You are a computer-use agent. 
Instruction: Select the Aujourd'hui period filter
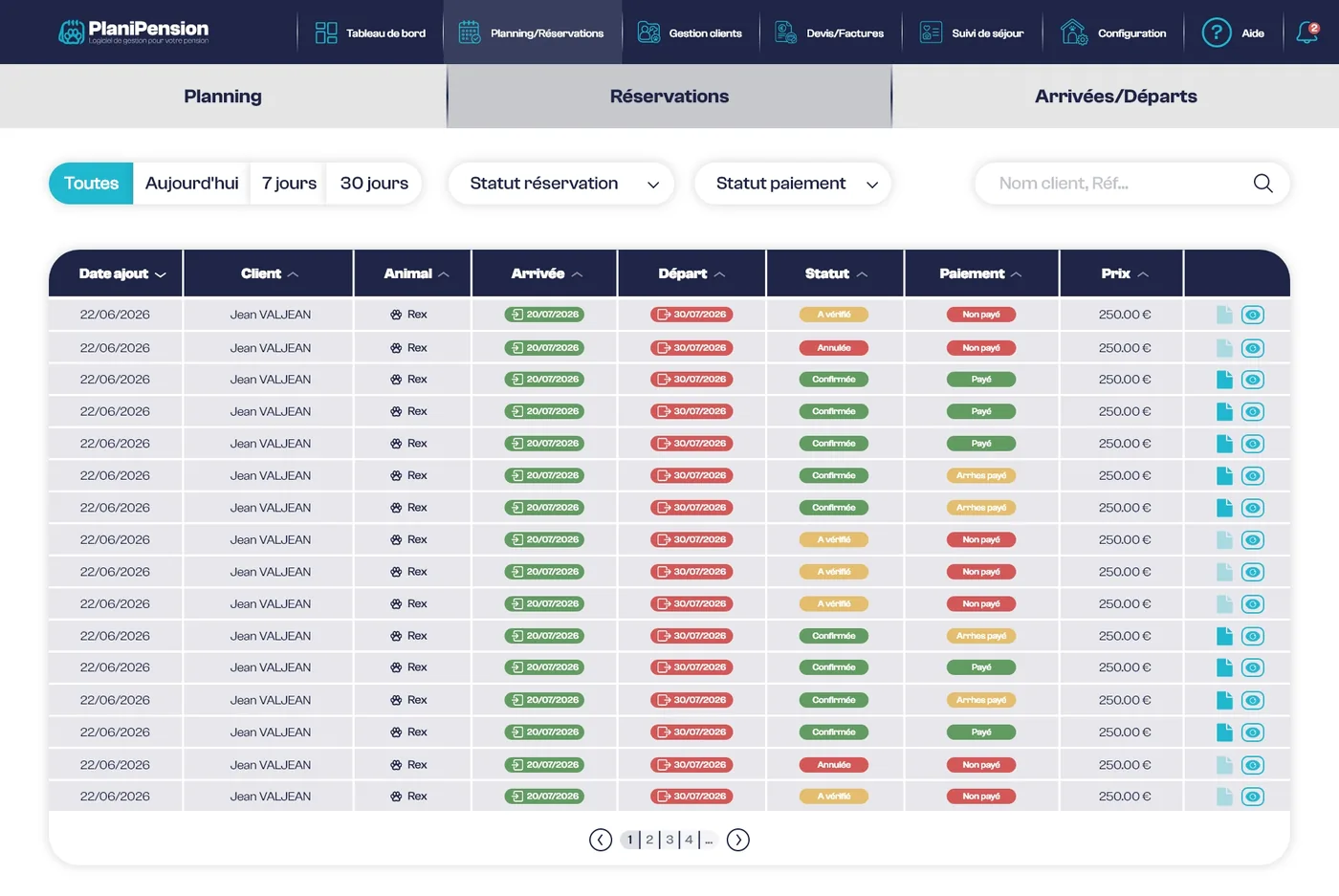[x=192, y=184]
